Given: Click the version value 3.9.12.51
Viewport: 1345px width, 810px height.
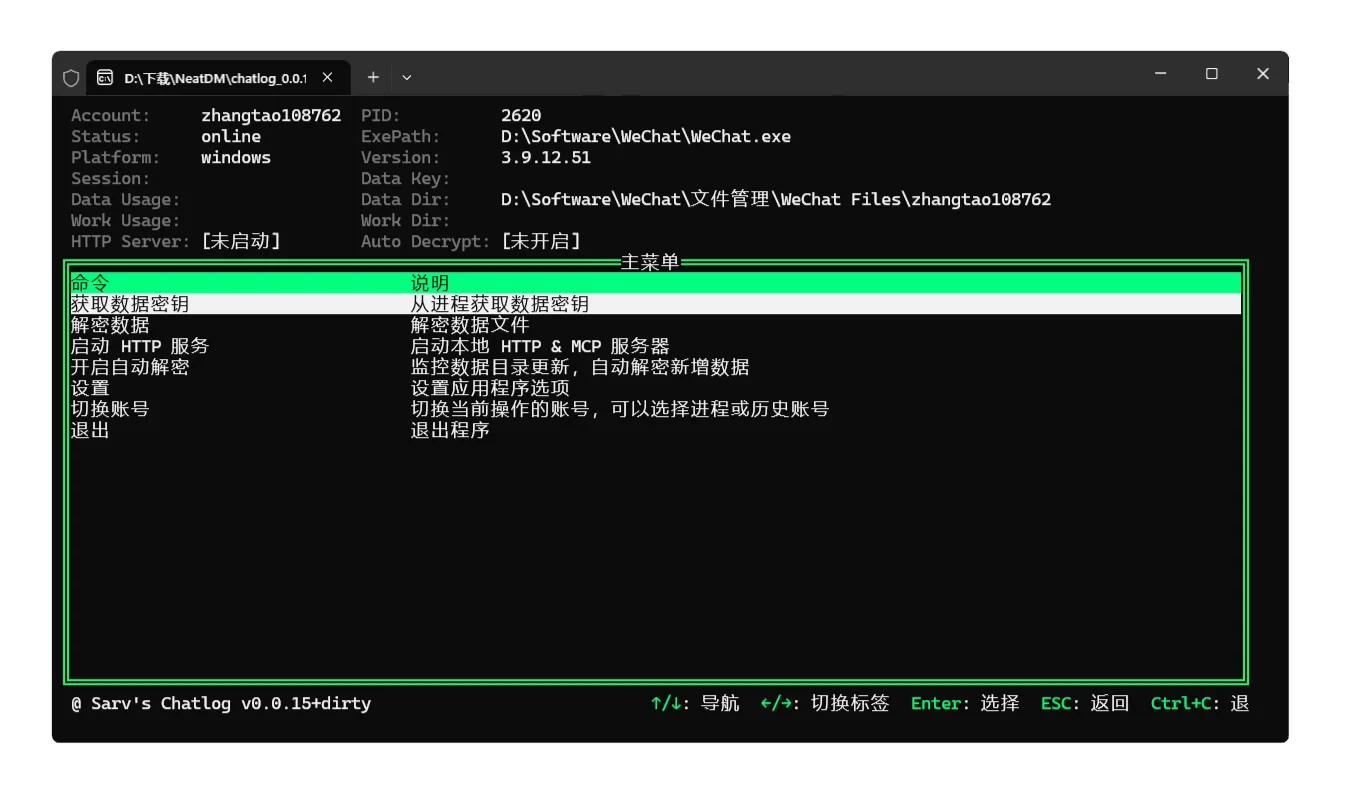Looking at the screenshot, I should 546,157.
